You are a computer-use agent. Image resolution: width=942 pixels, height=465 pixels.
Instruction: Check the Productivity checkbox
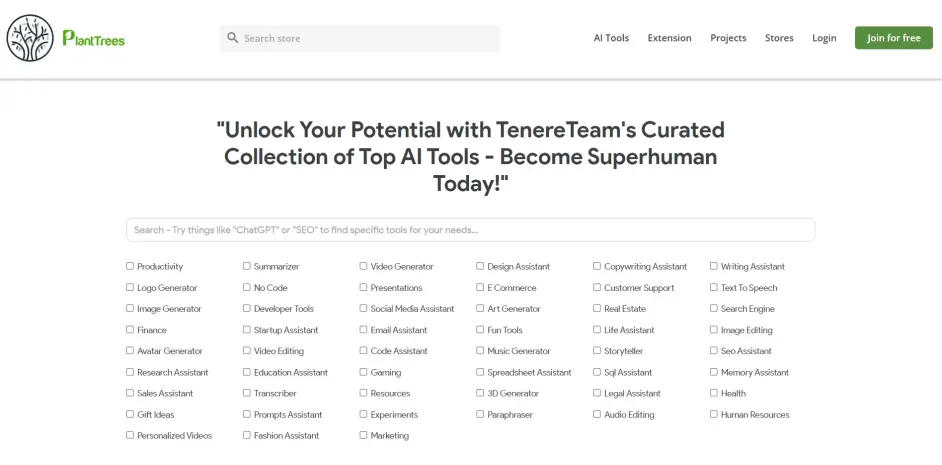[x=130, y=266]
